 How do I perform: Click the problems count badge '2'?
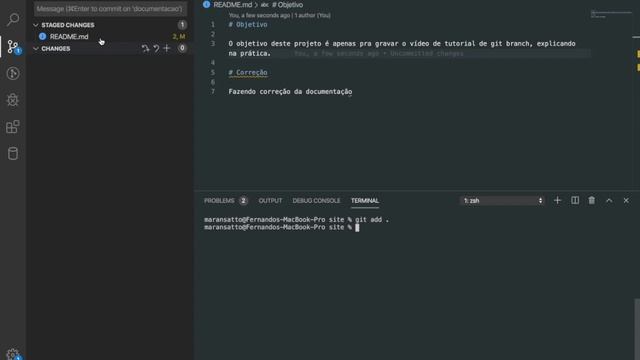click(243, 201)
